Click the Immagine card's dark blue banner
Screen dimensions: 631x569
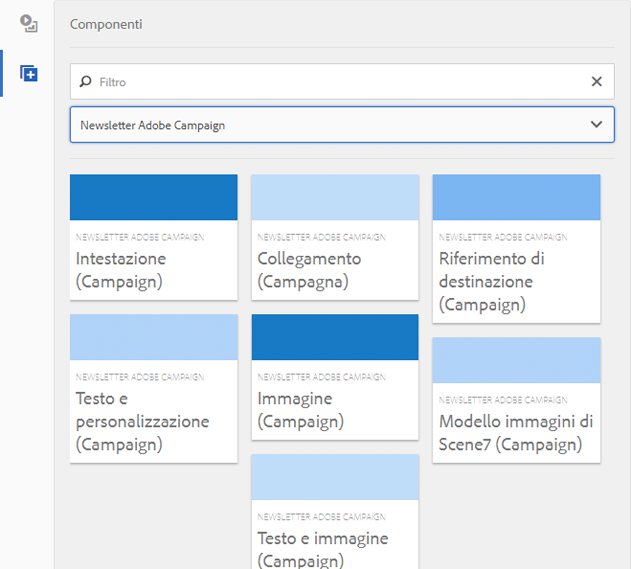point(334,337)
